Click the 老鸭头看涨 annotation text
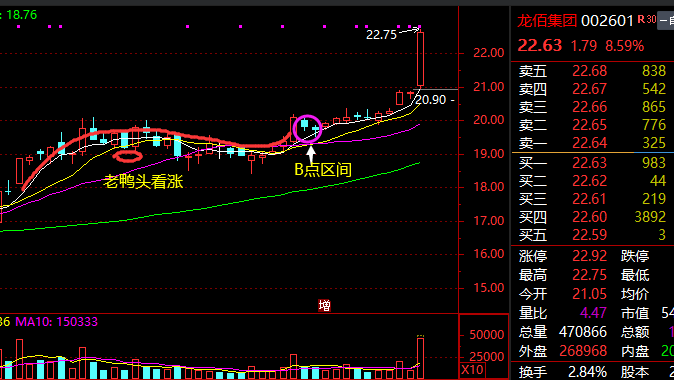This screenshot has width=674, height=380. pos(144,181)
